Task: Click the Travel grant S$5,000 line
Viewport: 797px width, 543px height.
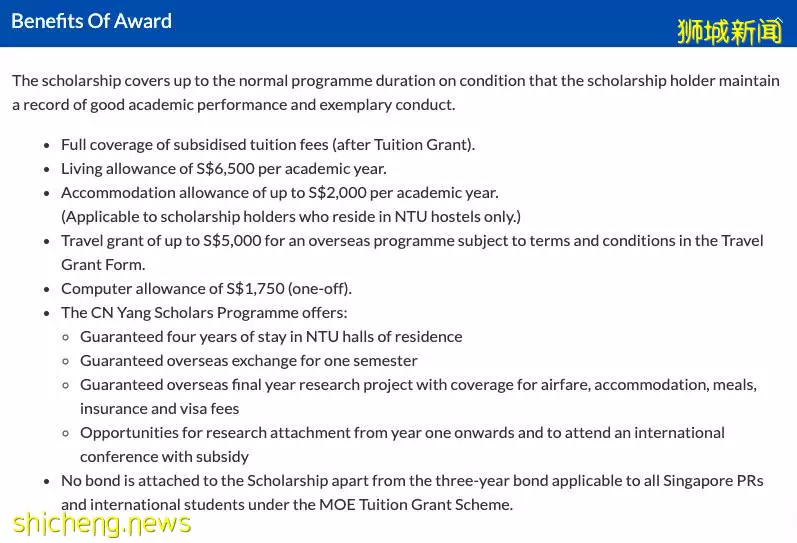Action: [x=412, y=240]
